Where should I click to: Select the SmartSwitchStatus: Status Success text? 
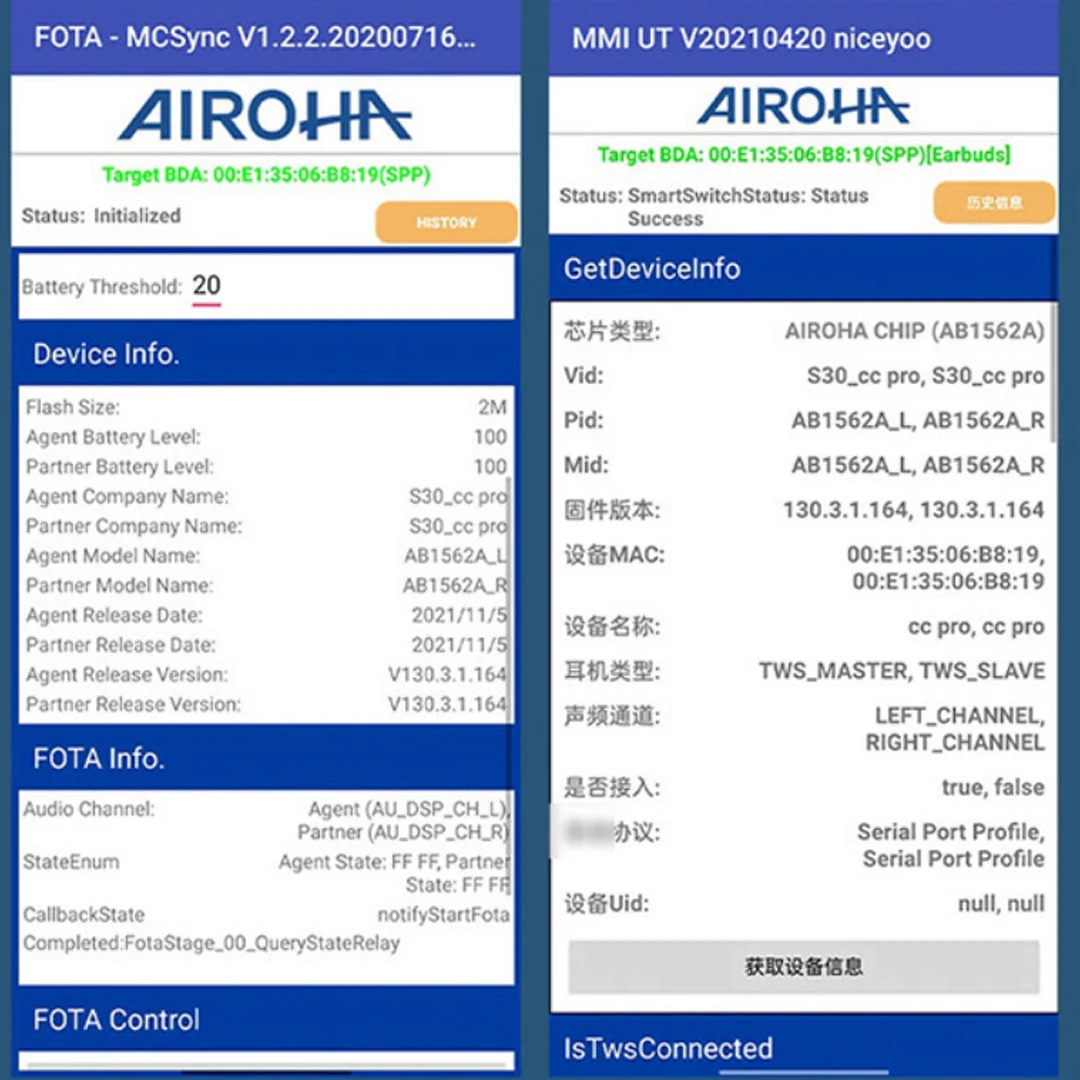[x=747, y=207]
